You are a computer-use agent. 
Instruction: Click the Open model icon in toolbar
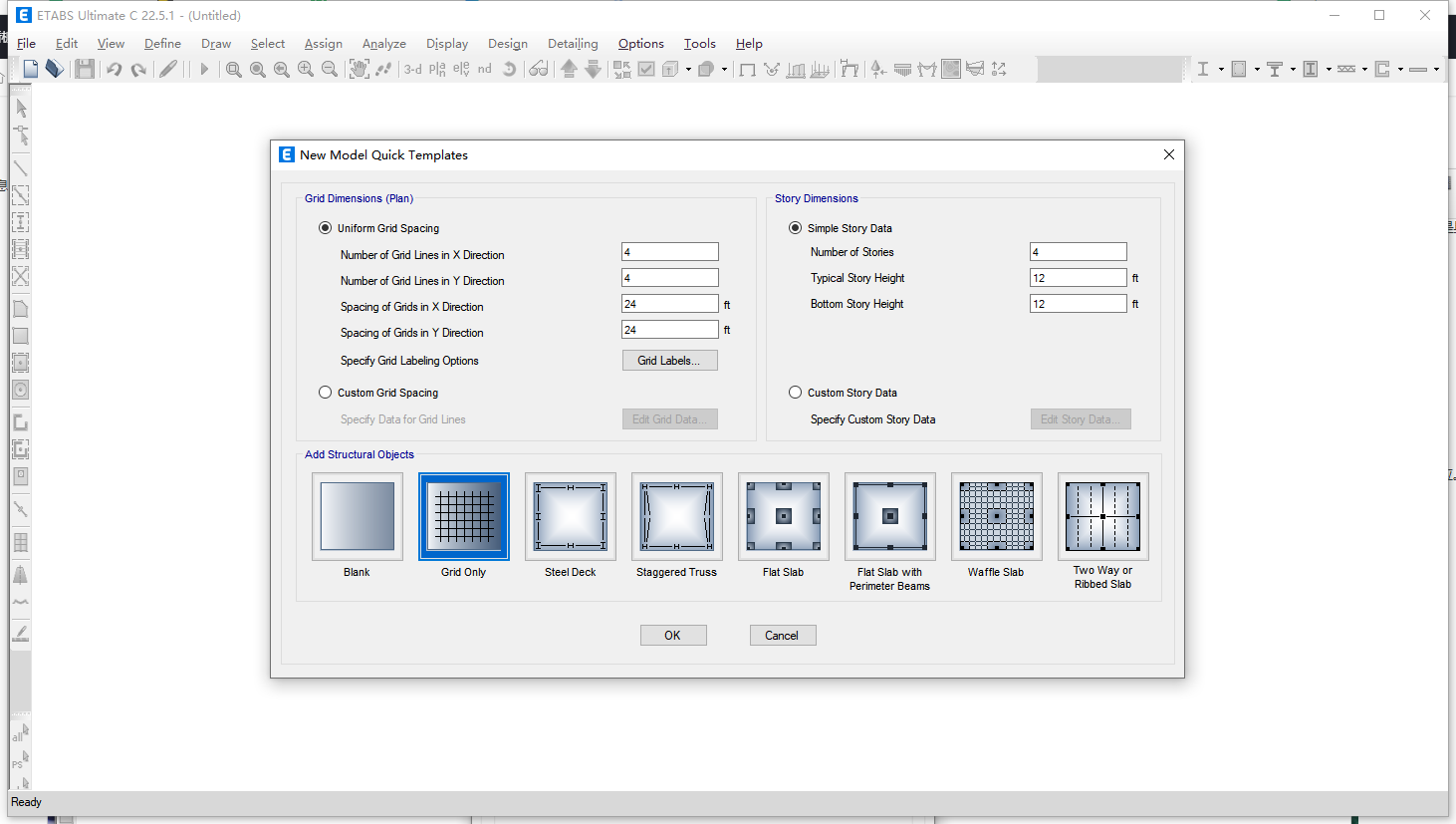click(x=54, y=69)
